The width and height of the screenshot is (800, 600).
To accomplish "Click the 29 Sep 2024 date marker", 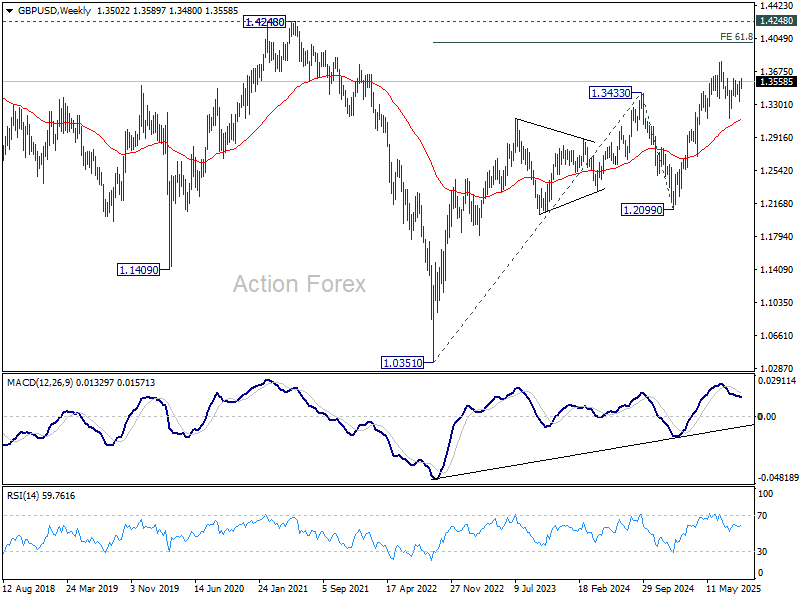I will pos(668,588).
